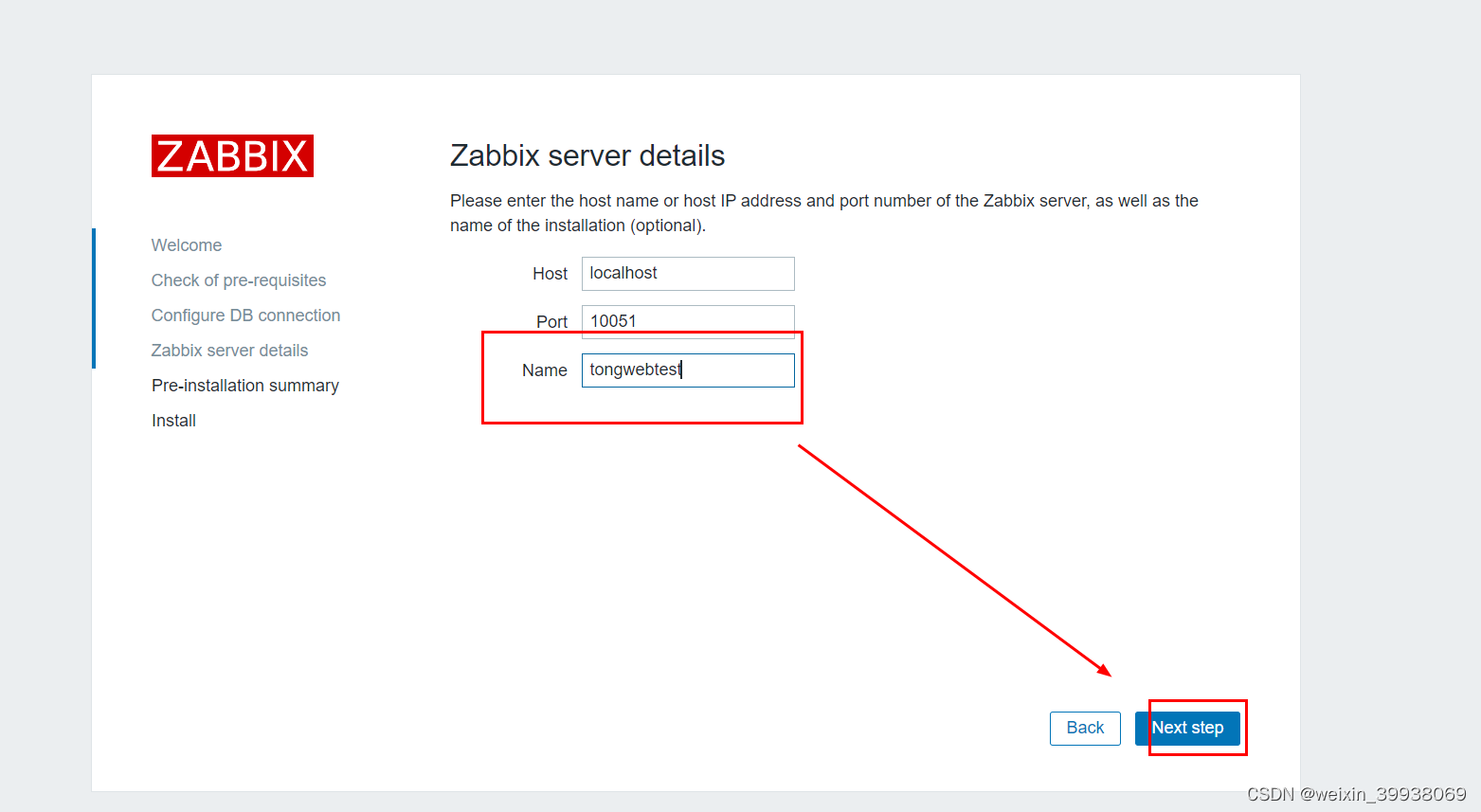Click the Zabbix server details heading
Viewport: 1481px width, 812px height.
coord(587,155)
